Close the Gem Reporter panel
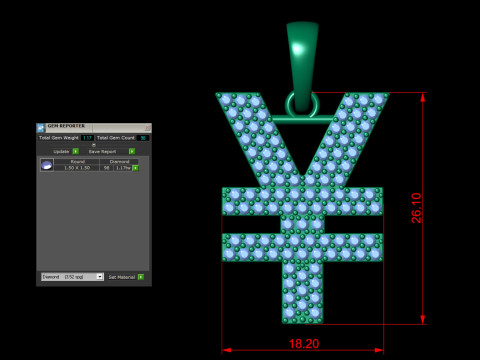The width and height of the screenshot is (480, 360). tap(147, 128)
